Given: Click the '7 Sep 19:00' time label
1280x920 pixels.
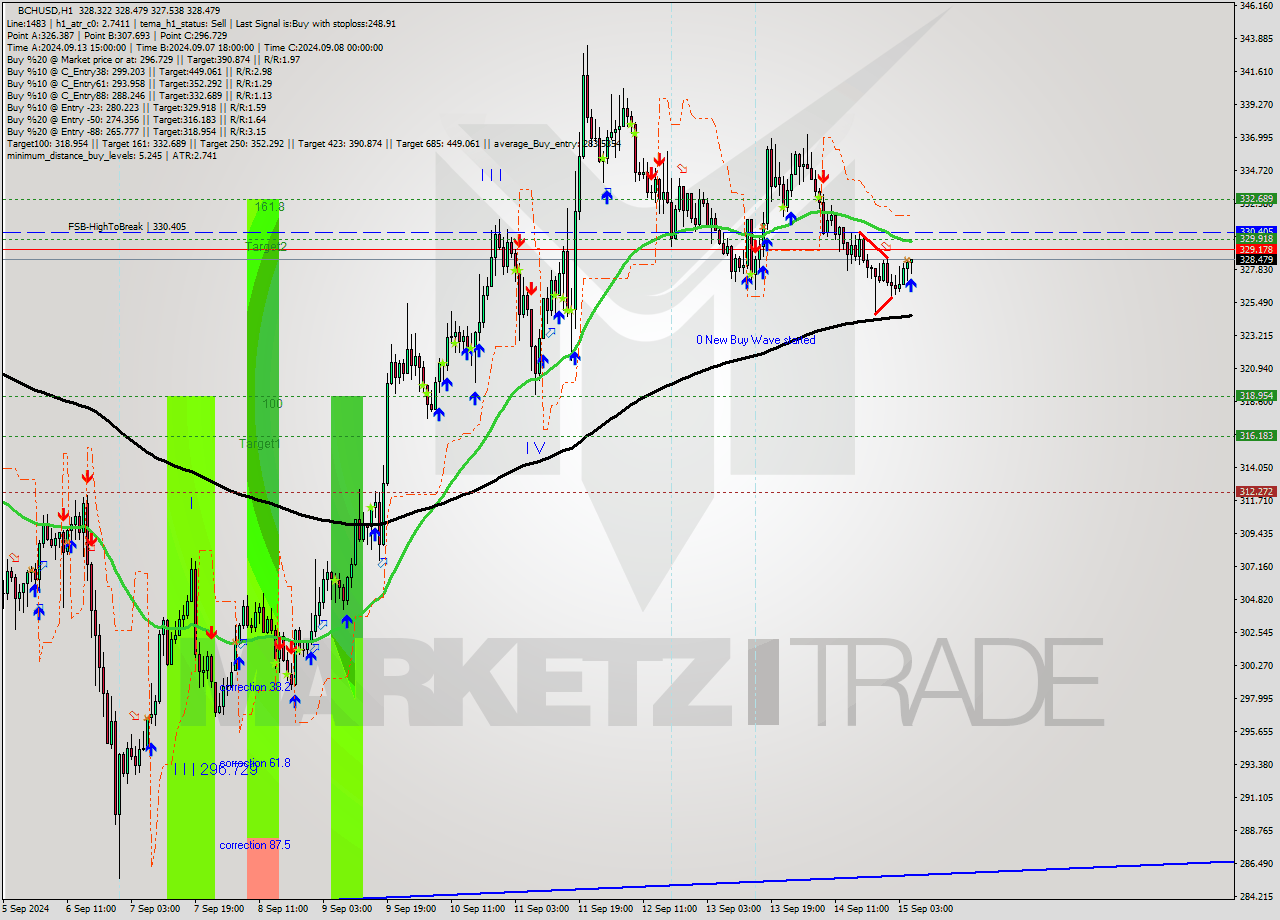Looking at the screenshot, I should pyautogui.click(x=218, y=909).
